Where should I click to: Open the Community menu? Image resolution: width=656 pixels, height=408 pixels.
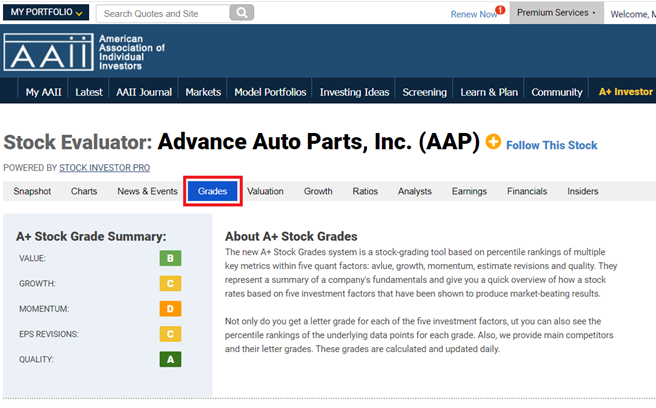(x=557, y=92)
